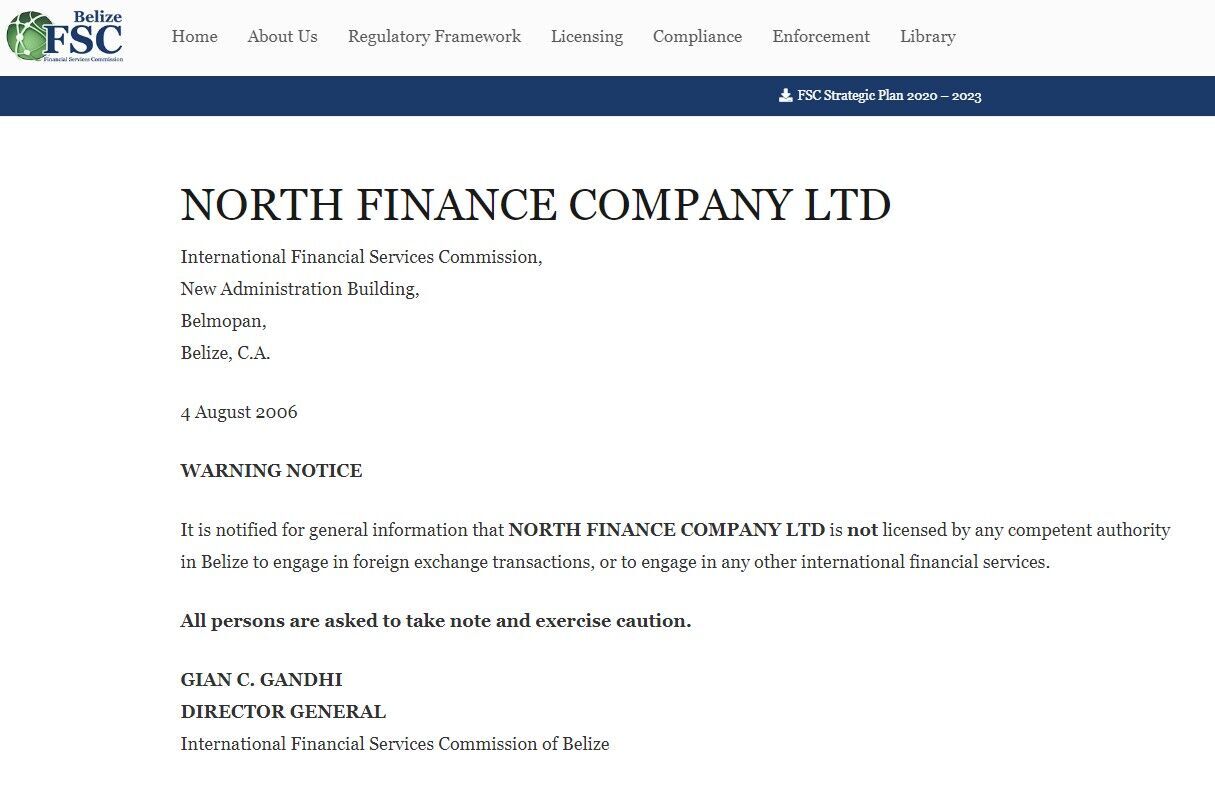
Task: Click the 4 August 2006 date text
Action: [x=239, y=412]
